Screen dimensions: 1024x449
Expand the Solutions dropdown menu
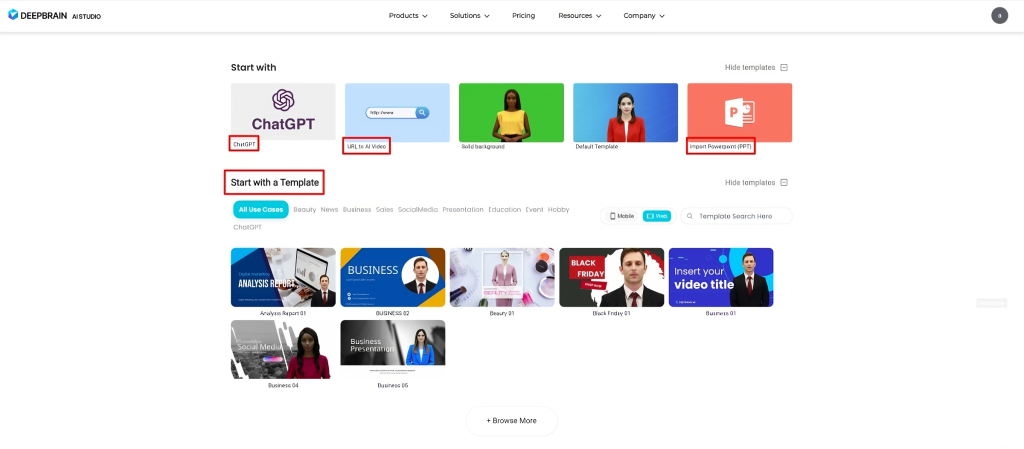point(470,16)
